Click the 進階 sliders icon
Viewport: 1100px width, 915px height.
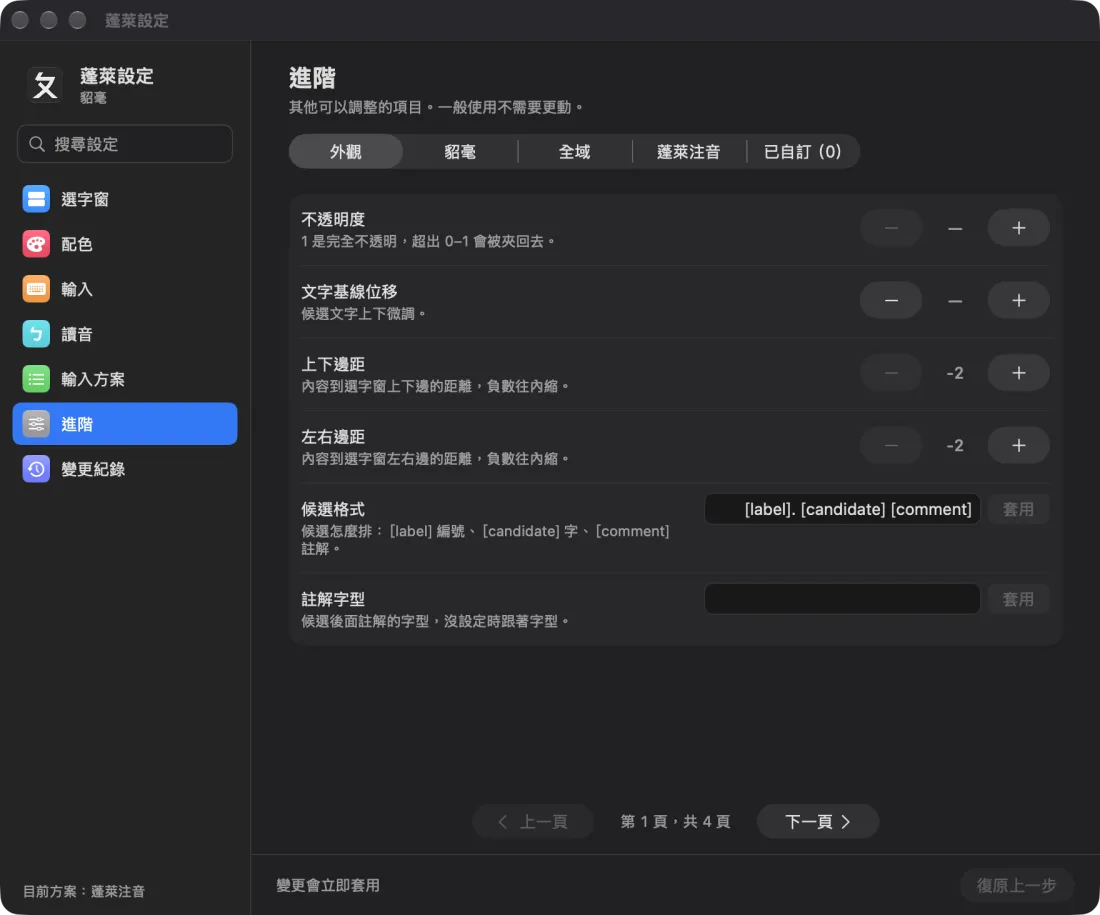(x=36, y=424)
